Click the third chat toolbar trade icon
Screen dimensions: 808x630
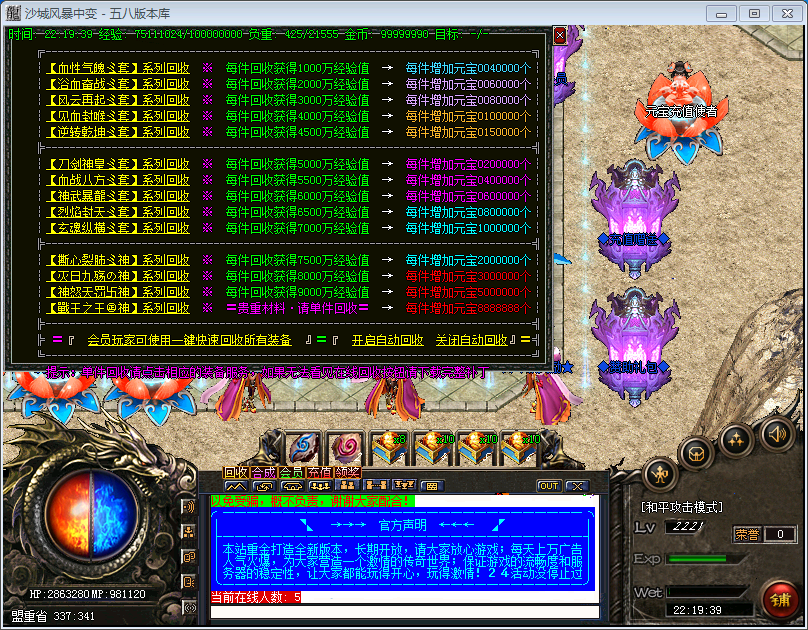292,486
